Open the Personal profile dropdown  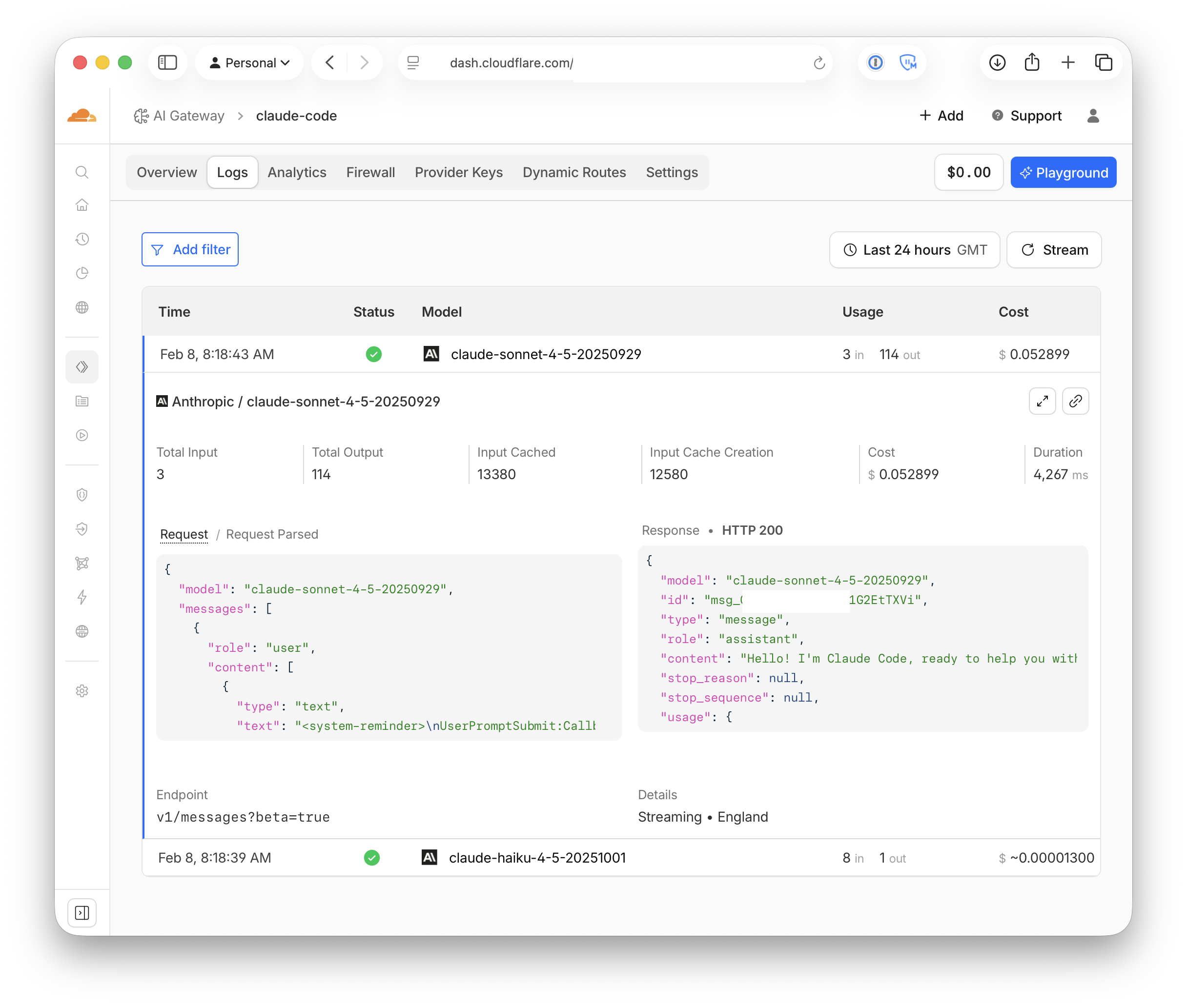(249, 62)
